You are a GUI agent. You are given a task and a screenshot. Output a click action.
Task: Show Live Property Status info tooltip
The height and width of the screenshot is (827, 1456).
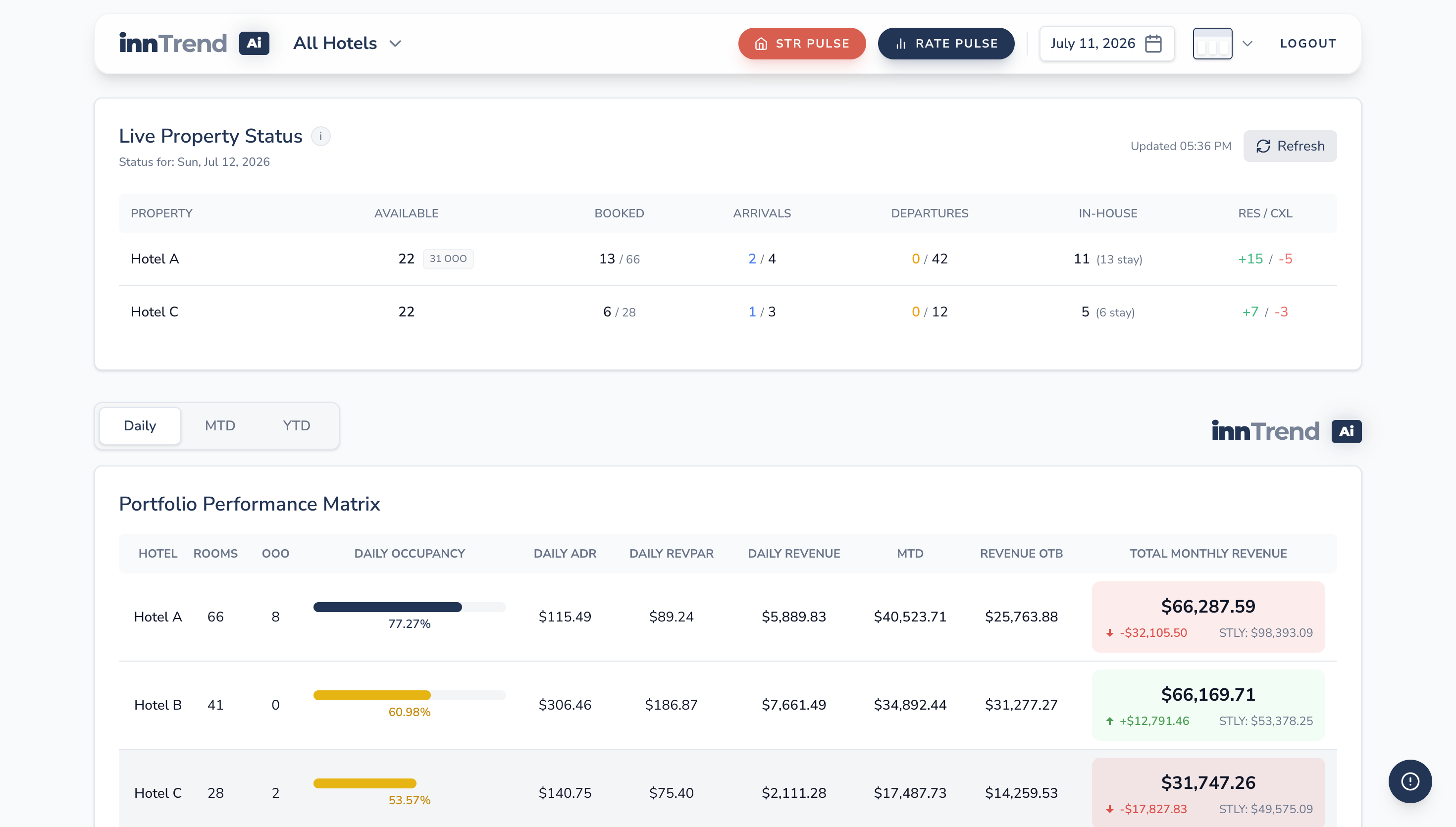coord(321,136)
